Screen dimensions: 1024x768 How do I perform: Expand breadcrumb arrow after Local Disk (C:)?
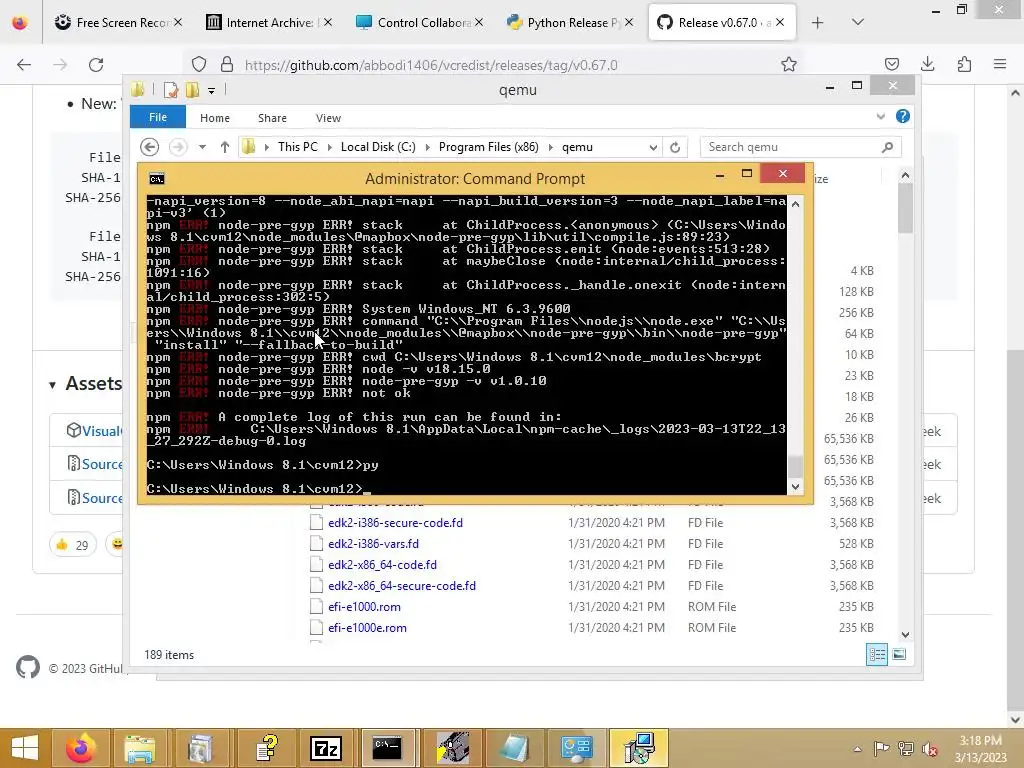428,148
